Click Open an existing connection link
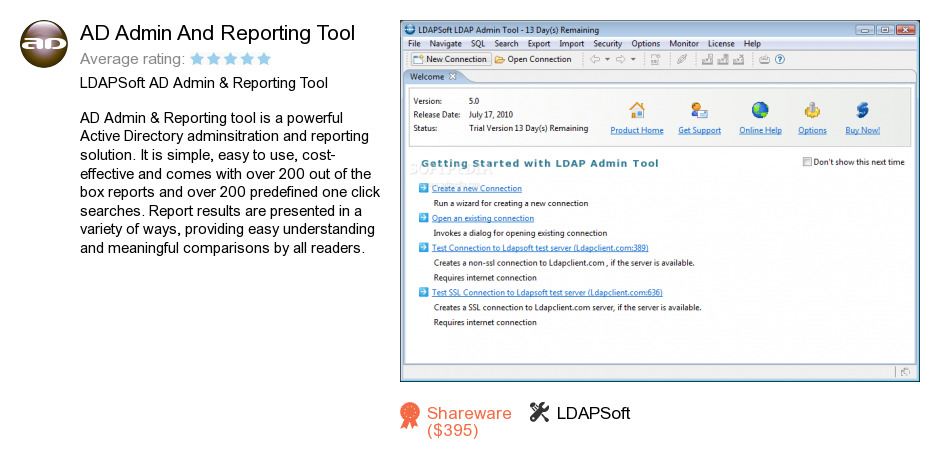 click(483, 218)
